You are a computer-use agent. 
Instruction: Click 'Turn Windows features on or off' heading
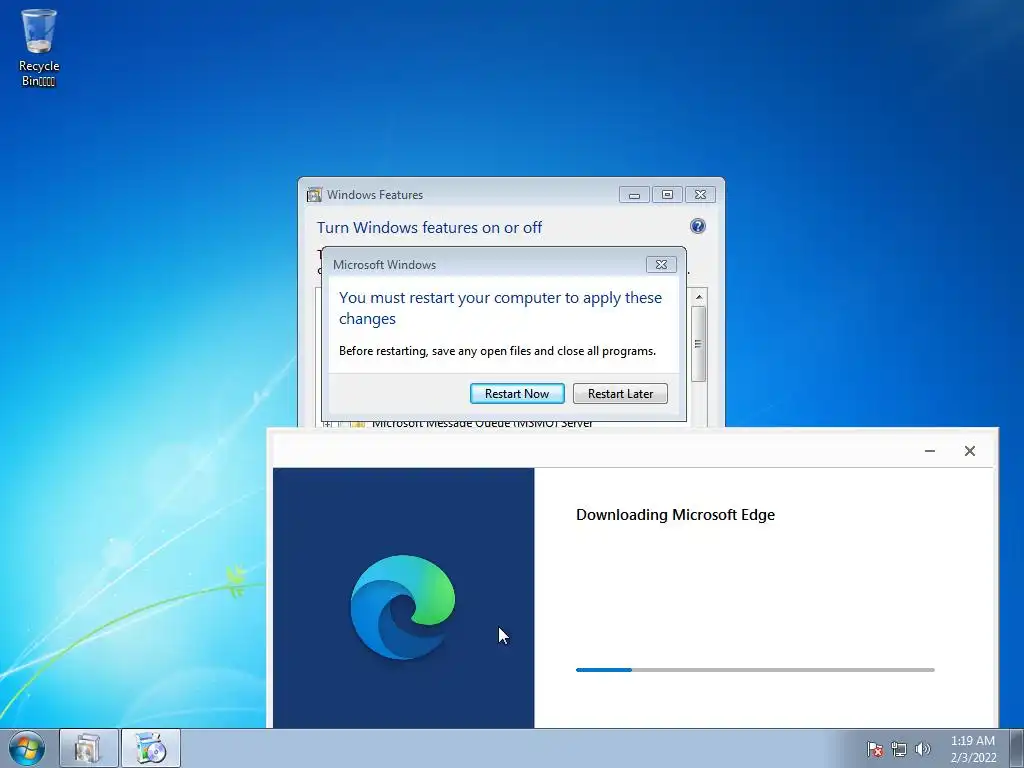click(429, 227)
